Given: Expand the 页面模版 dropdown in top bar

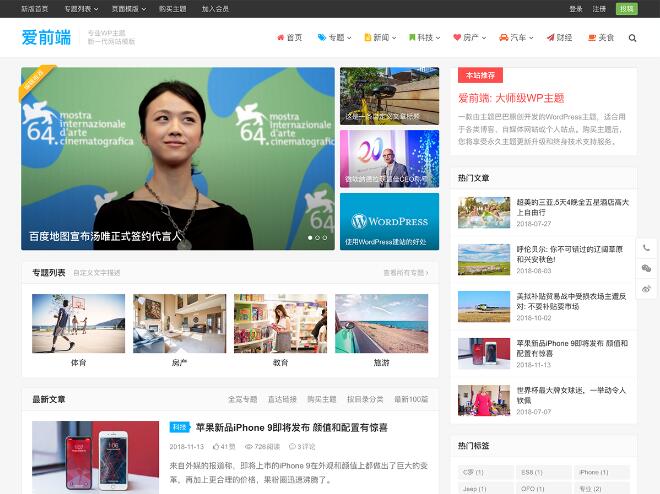Looking at the screenshot, I should 129,9.
